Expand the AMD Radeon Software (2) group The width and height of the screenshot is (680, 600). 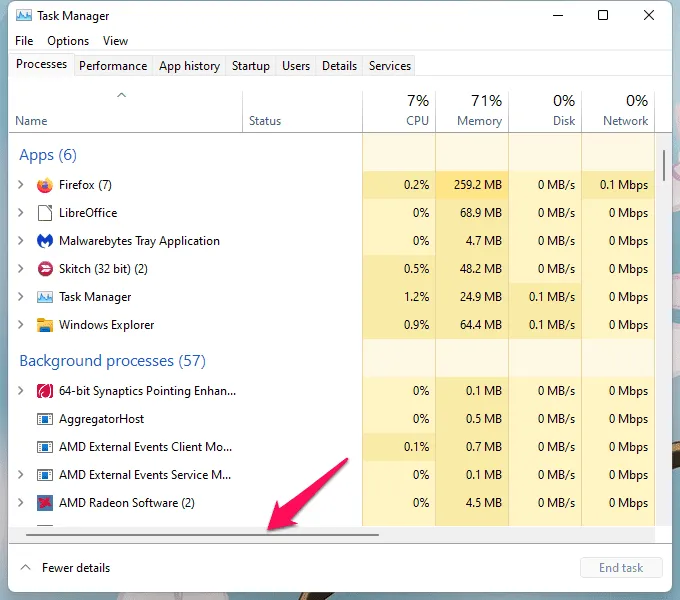[20, 503]
